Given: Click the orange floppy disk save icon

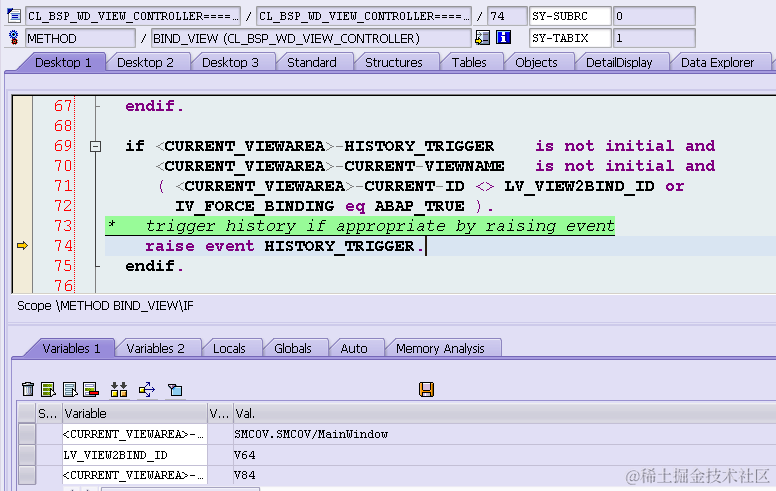Looking at the screenshot, I should pyautogui.click(x=426, y=390).
